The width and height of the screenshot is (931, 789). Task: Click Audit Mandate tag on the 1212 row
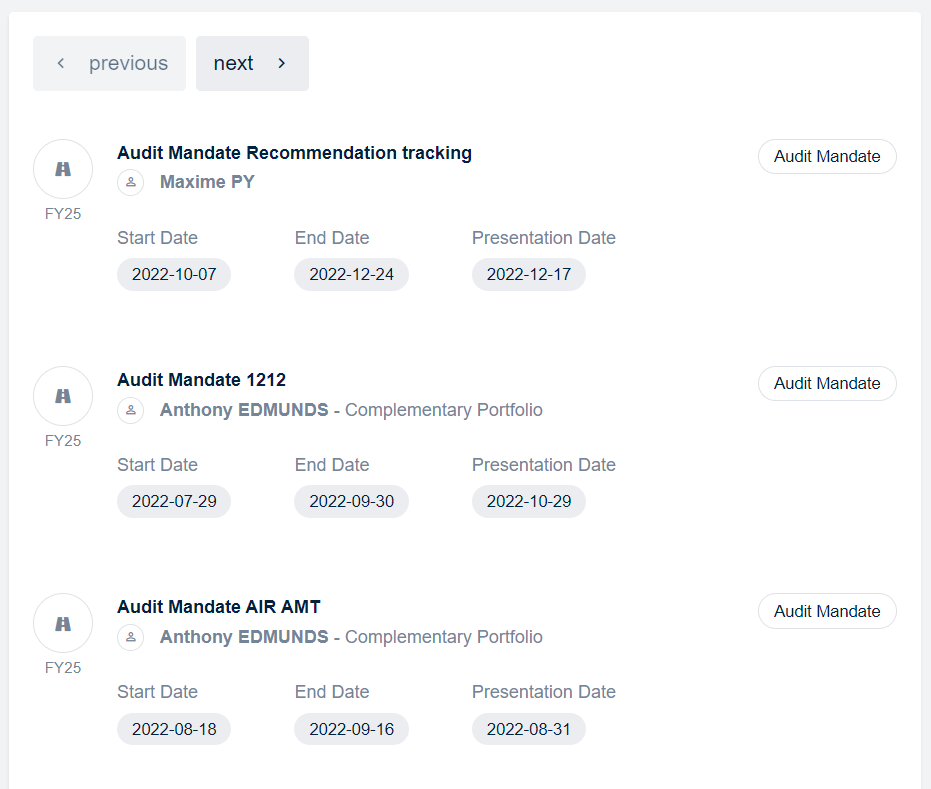coord(827,383)
